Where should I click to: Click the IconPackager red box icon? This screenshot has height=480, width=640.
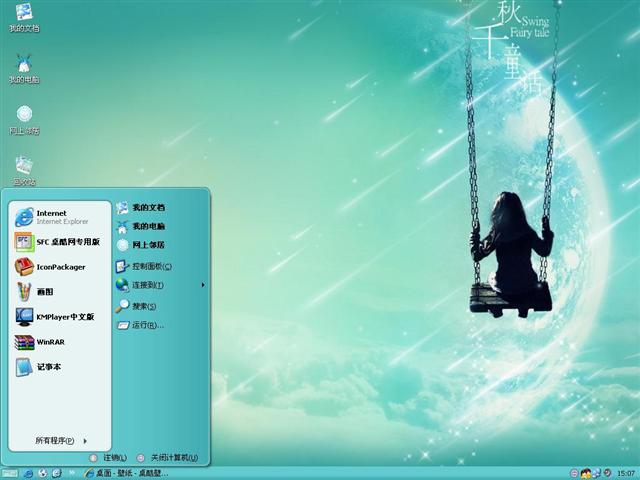(x=24, y=267)
